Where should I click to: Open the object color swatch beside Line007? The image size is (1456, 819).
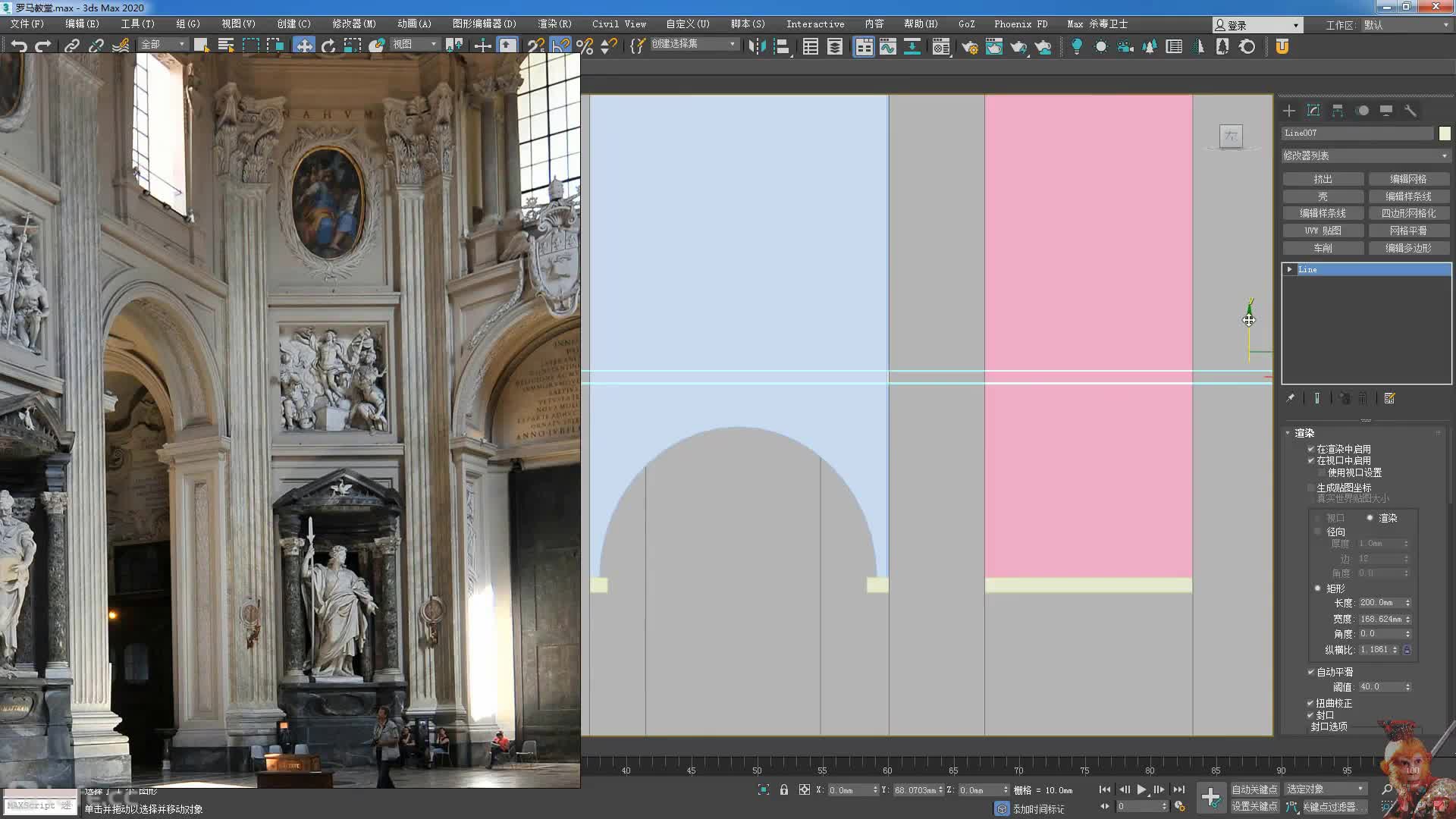pyautogui.click(x=1445, y=133)
